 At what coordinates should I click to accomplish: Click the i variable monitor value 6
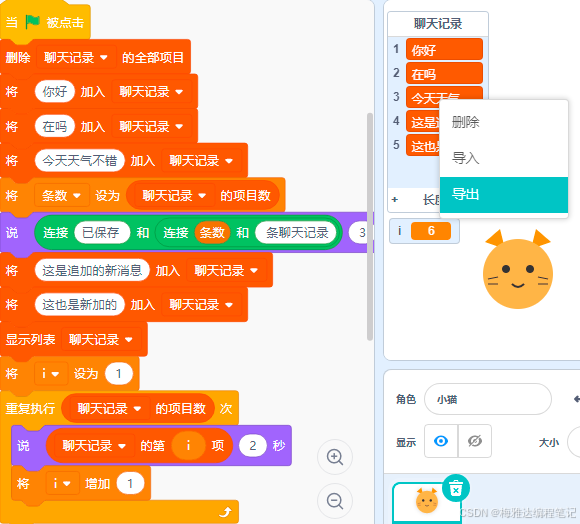(431, 231)
